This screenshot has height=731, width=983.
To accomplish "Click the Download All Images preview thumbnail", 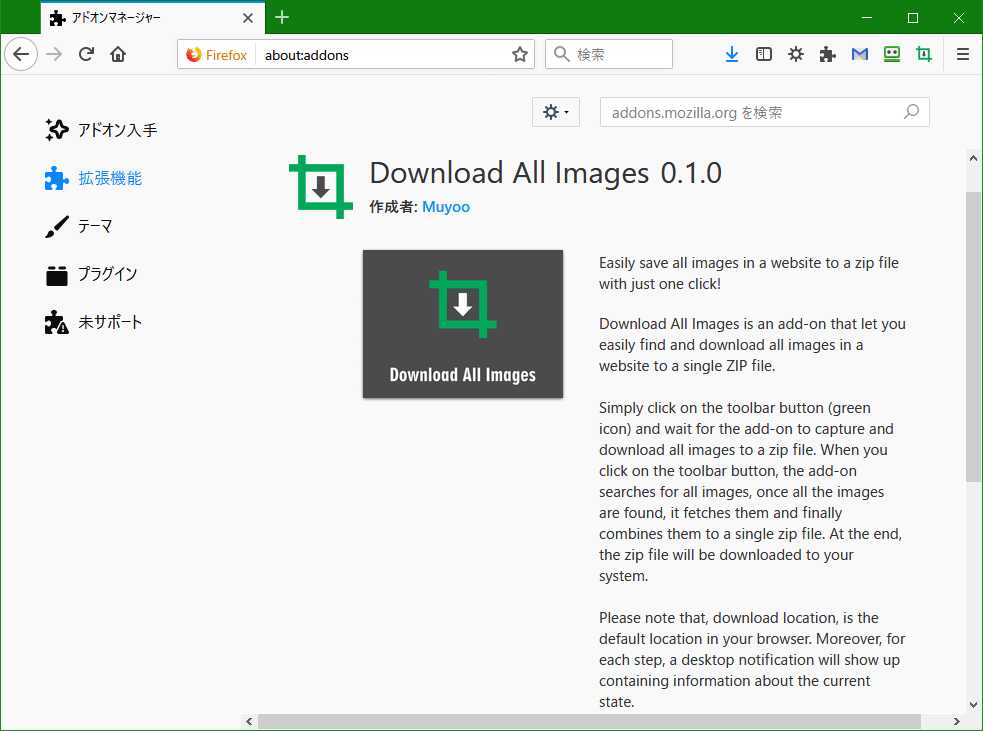I will pyautogui.click(x=463, y=324).
